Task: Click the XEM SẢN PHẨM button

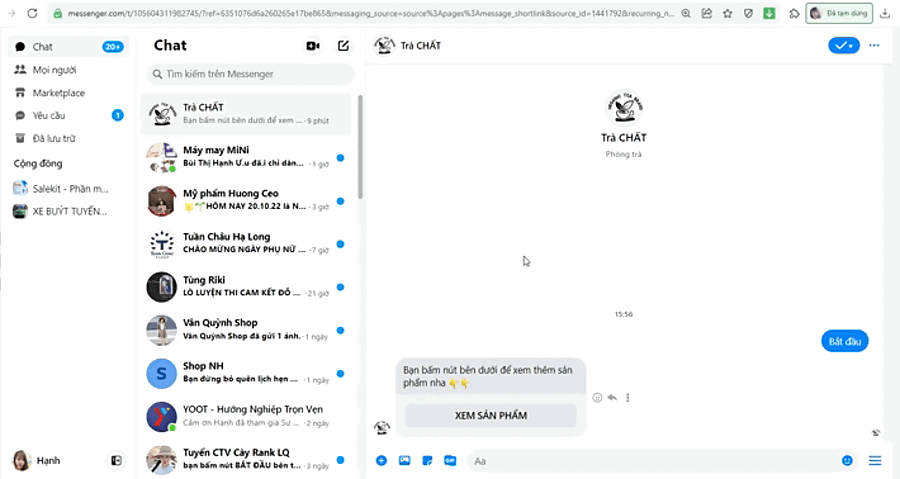Action: tap(491, 415)
